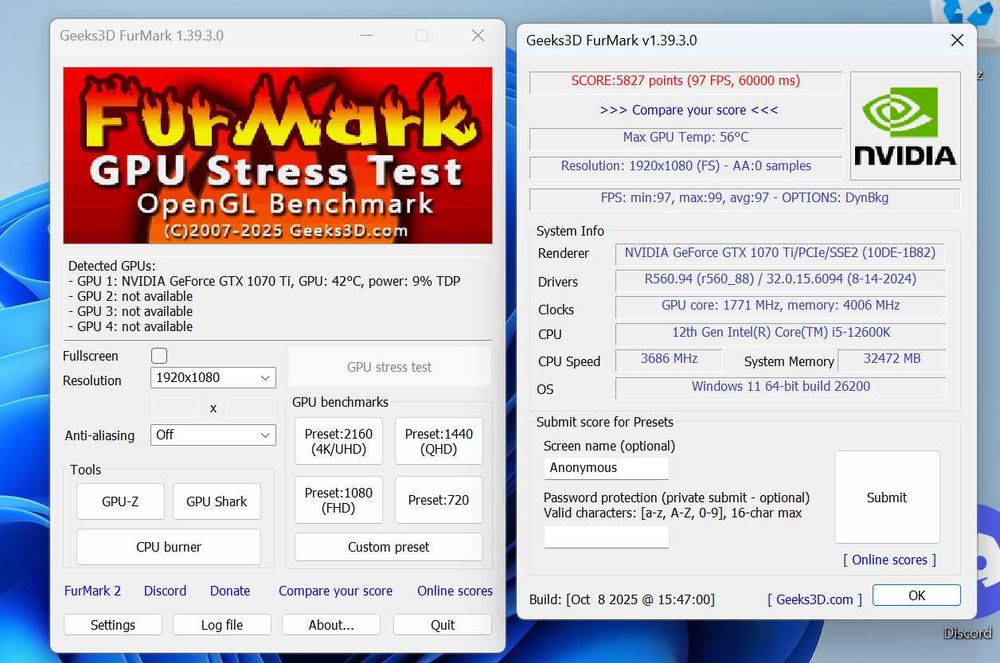This screenshot has height=663, width=1000.
Task: Open the Log file button
Action: (x=222, y=625)
